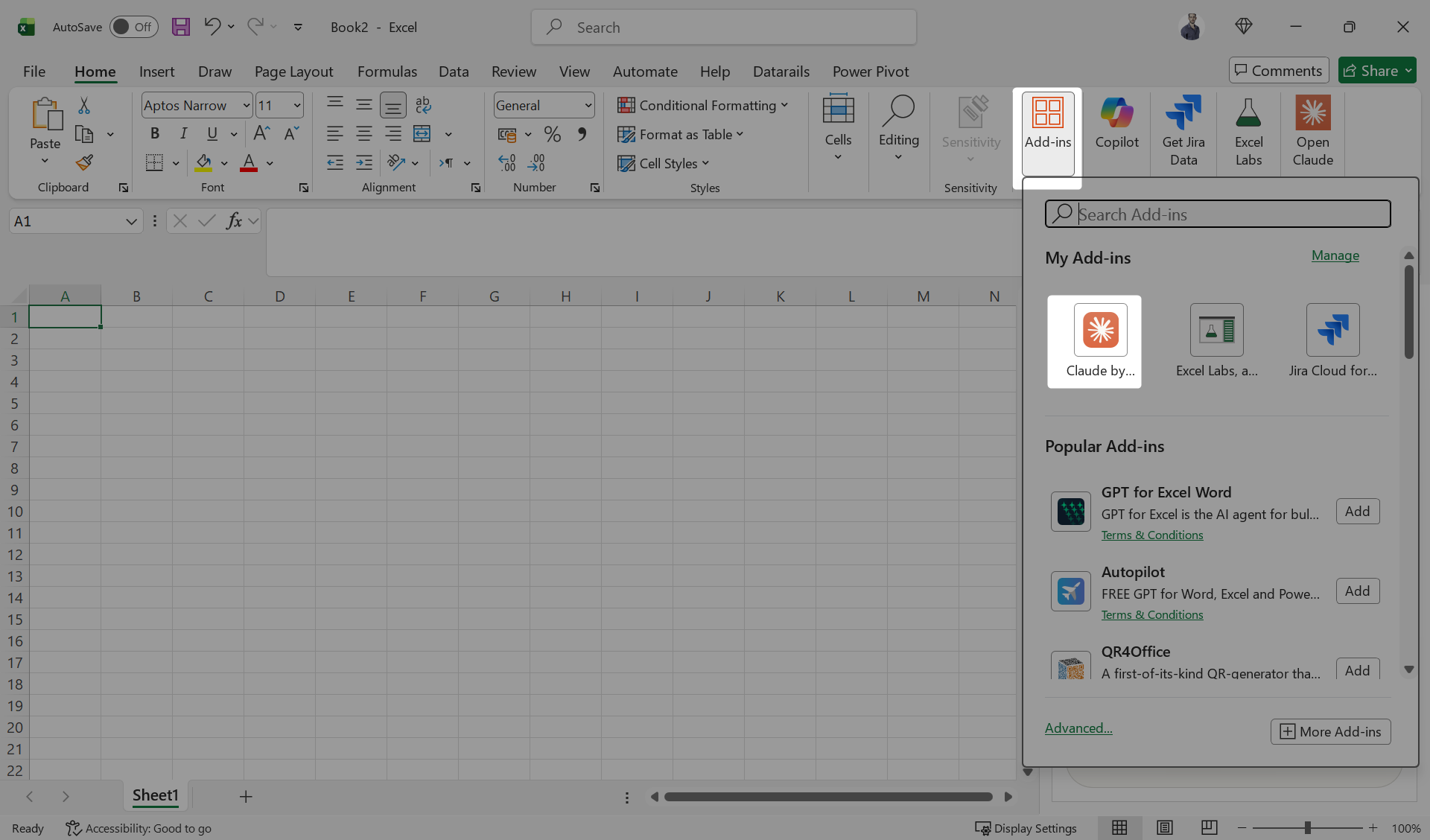Save the workbook with the floppy icon
Image resolution: width=1430 pixels, height=840 pixels.
click(180, 27)
